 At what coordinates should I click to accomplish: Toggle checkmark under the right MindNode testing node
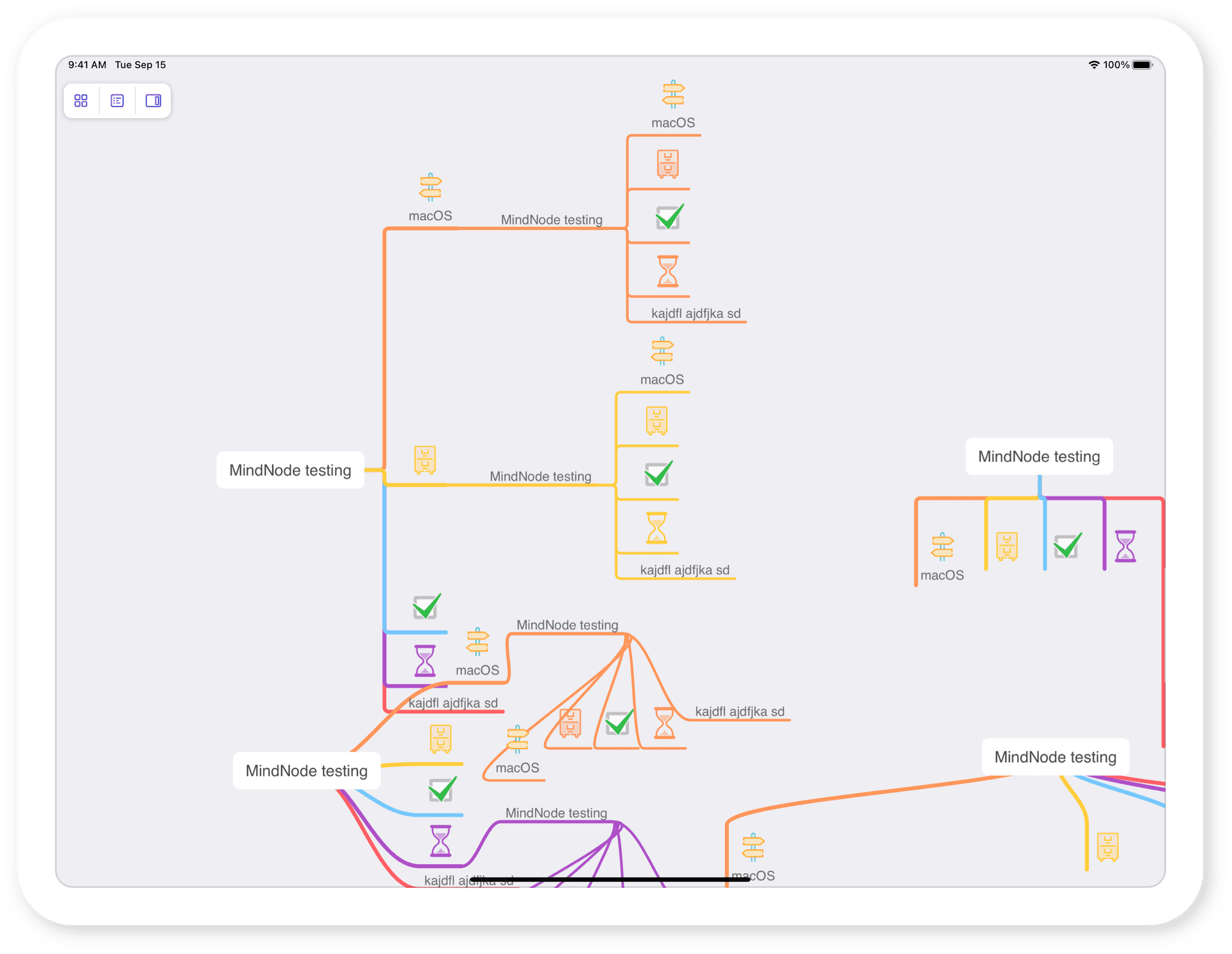coord(1067,546)
